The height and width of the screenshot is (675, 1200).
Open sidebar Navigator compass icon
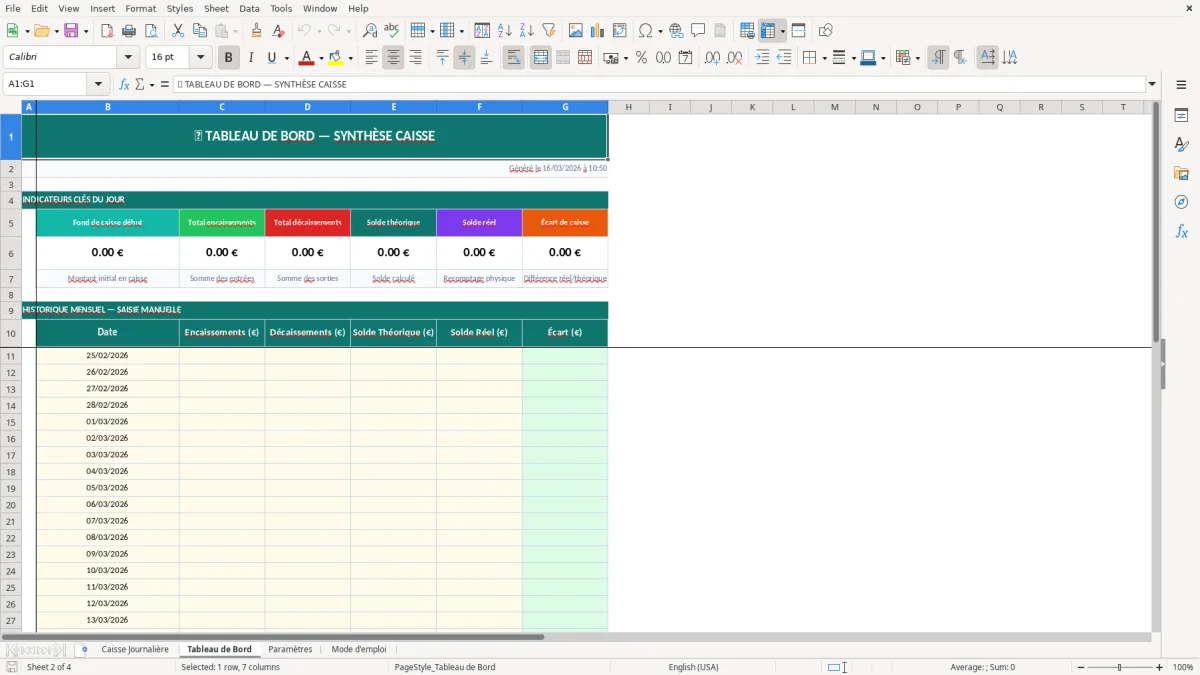(x=1181, y=202)
